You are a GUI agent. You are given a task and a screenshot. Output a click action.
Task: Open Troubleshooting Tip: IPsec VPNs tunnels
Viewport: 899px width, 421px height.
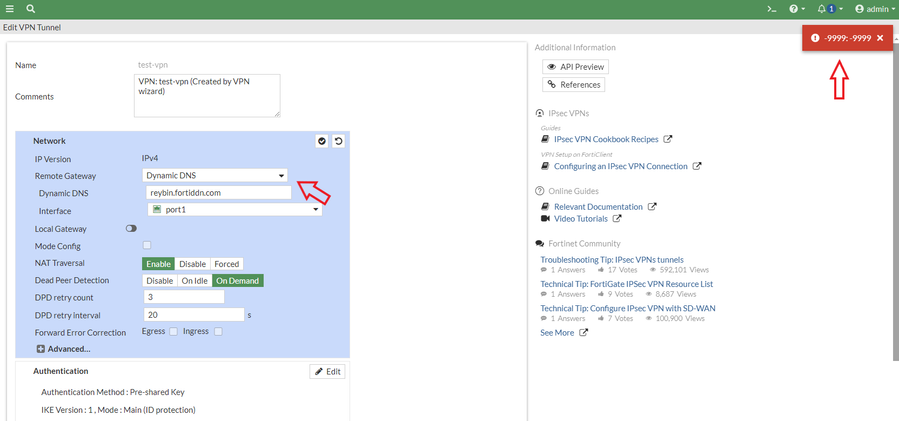612,259
